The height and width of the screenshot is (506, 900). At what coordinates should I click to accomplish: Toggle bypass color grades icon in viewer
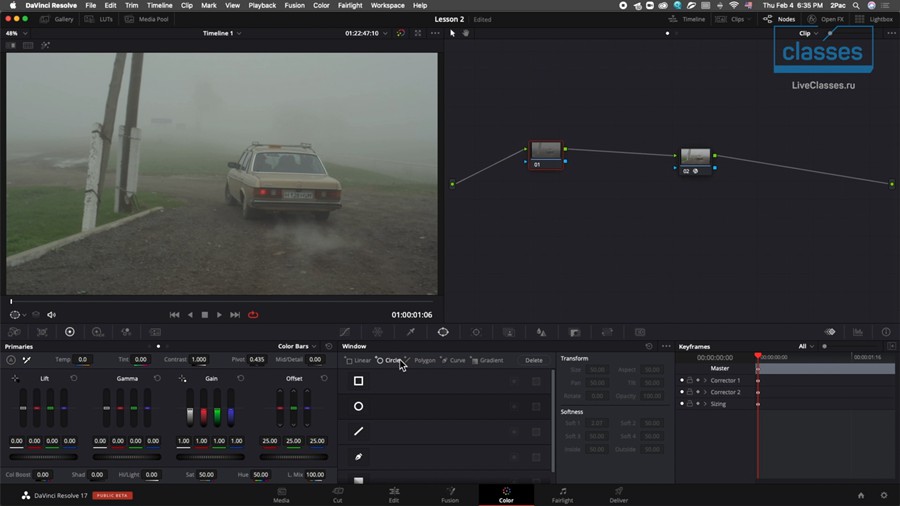tap(400, 33)
